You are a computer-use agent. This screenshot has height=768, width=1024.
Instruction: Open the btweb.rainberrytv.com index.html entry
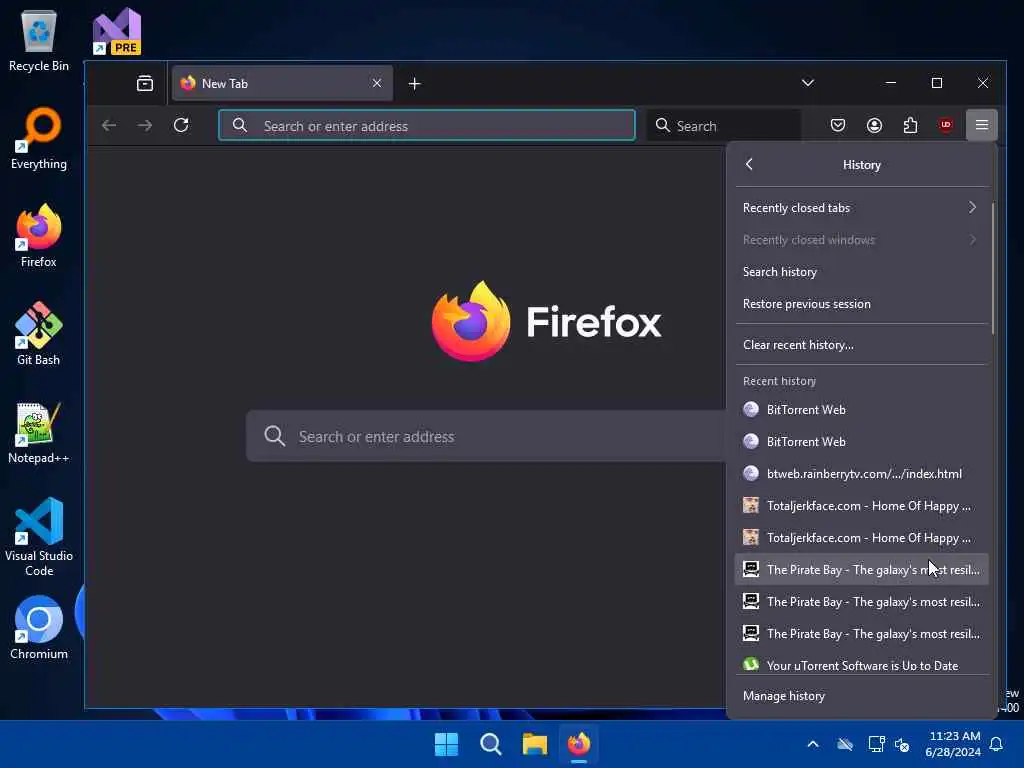click(861, 473)
